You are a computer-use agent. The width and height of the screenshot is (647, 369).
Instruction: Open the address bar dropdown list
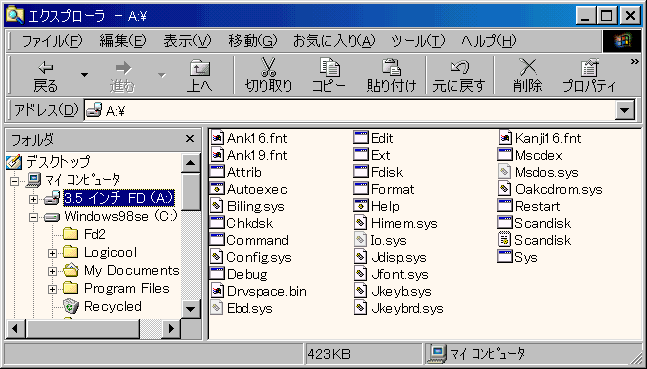(624, 110)
